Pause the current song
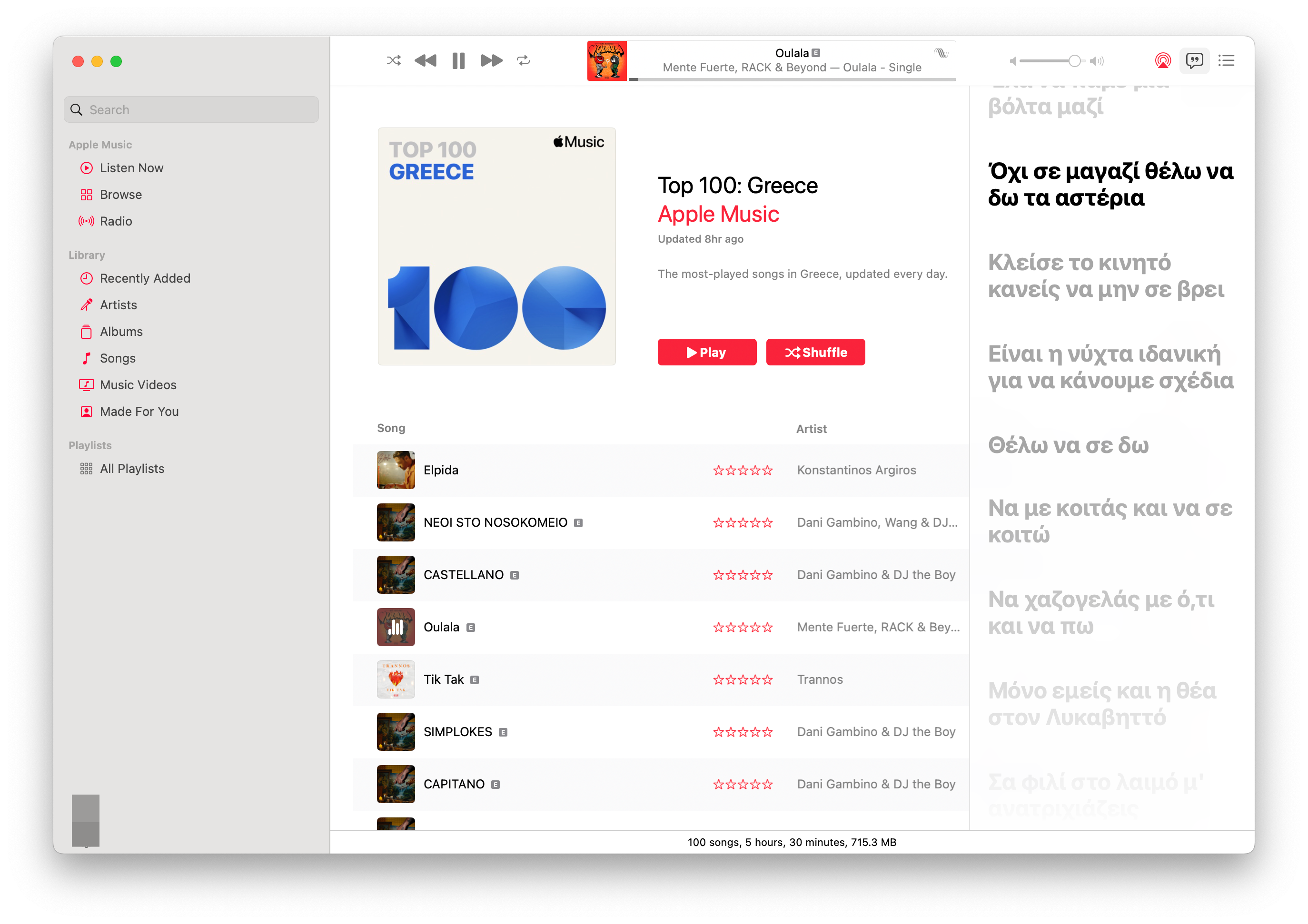 point(458,60)
